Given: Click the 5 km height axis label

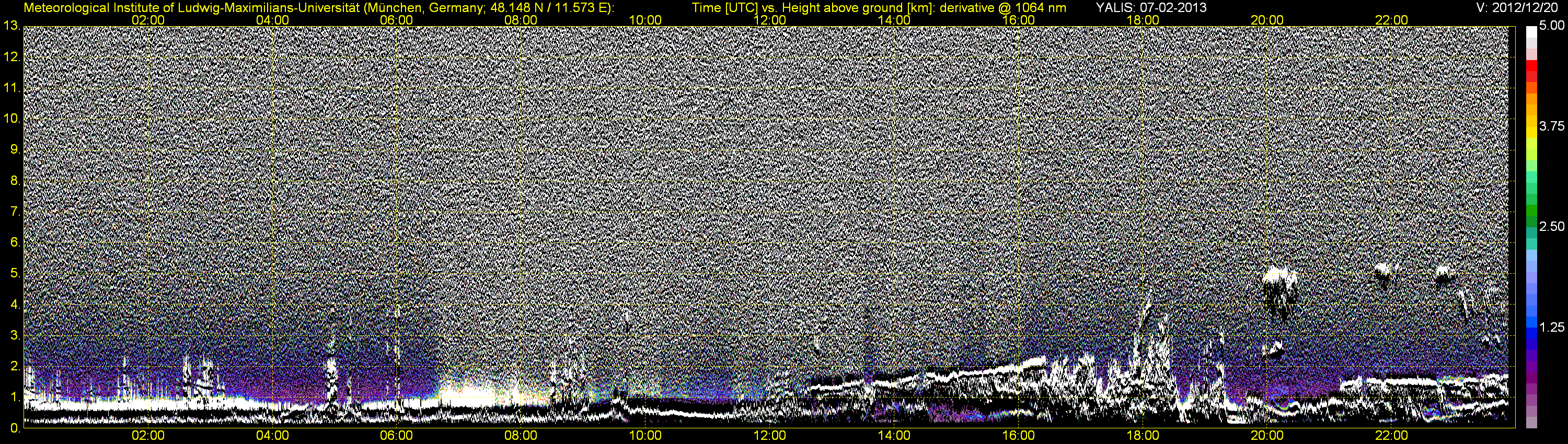Looking at the screenshot, I should (x=15, y=273).
